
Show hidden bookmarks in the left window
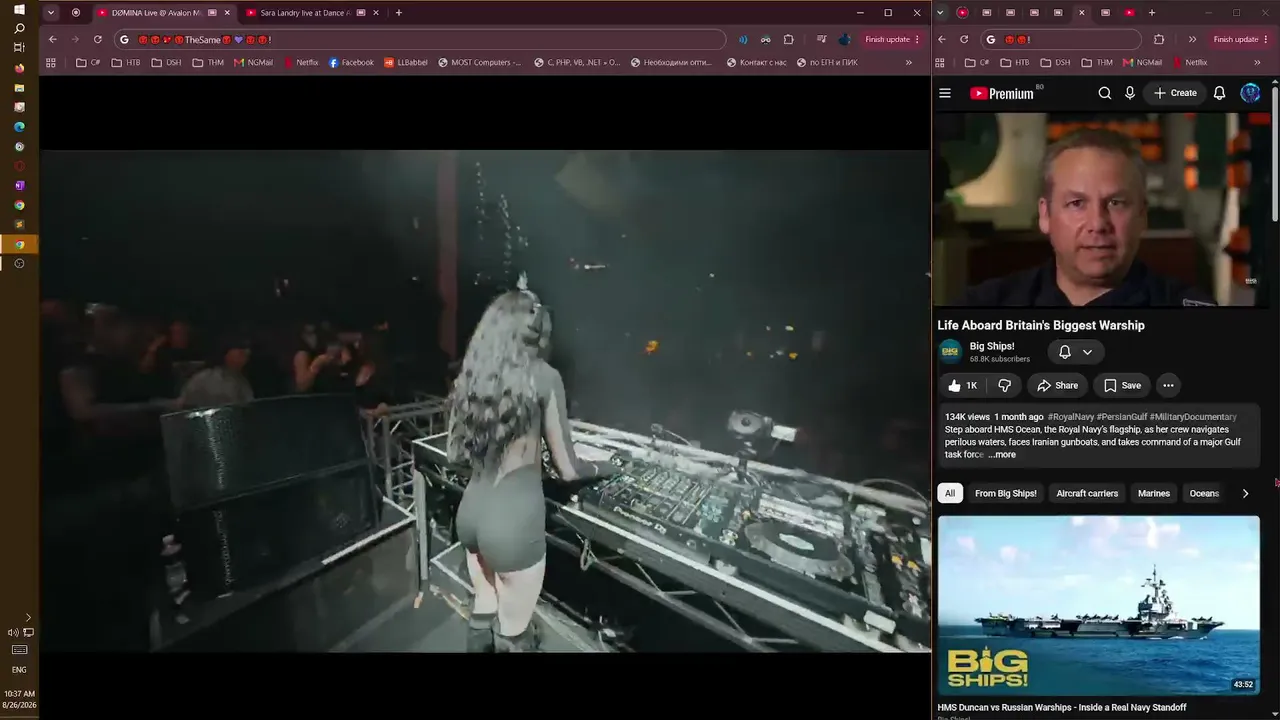[908, 62]
